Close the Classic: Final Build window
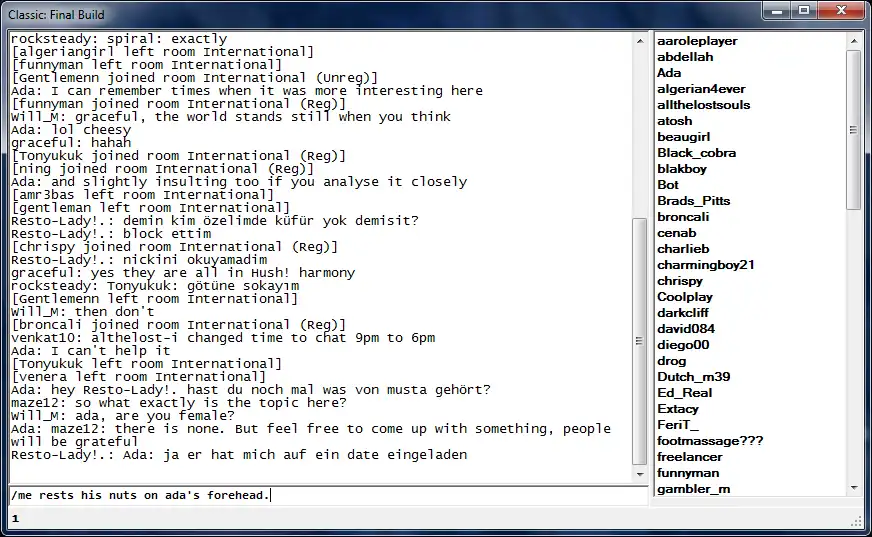The height and width of the screenshot is (537, 872). click(841, 11)
